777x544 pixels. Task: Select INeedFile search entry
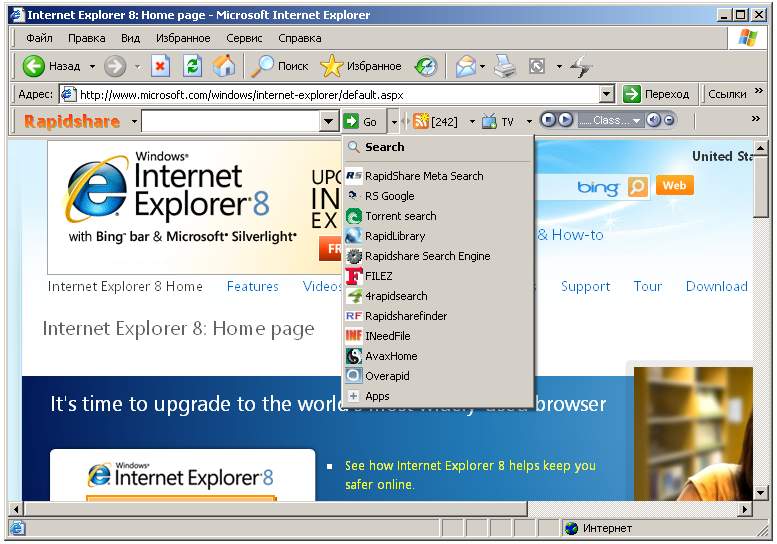point(438,336)
